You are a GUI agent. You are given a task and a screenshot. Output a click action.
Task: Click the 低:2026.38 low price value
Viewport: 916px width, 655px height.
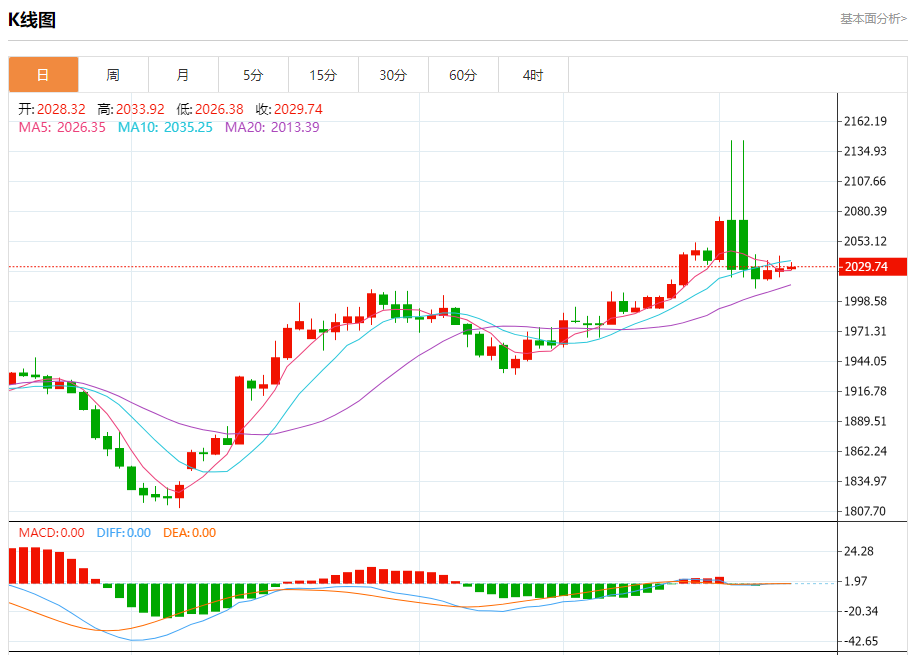coord(210,109)
